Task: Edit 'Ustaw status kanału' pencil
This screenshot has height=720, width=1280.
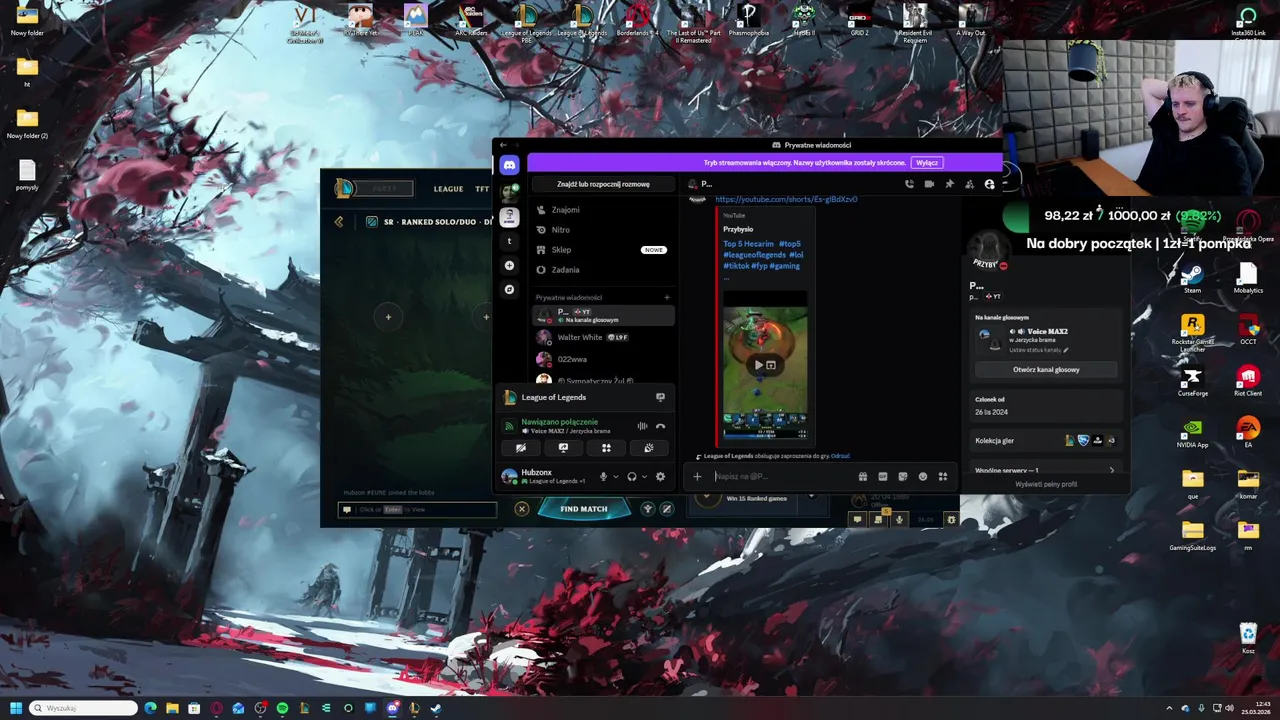Action: tap(1066, 350)
